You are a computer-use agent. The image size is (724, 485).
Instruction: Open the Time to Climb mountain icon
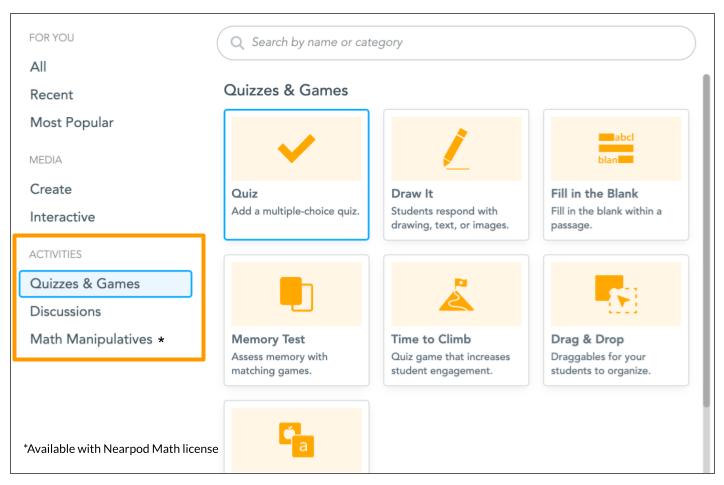click(x=456, y=294)
